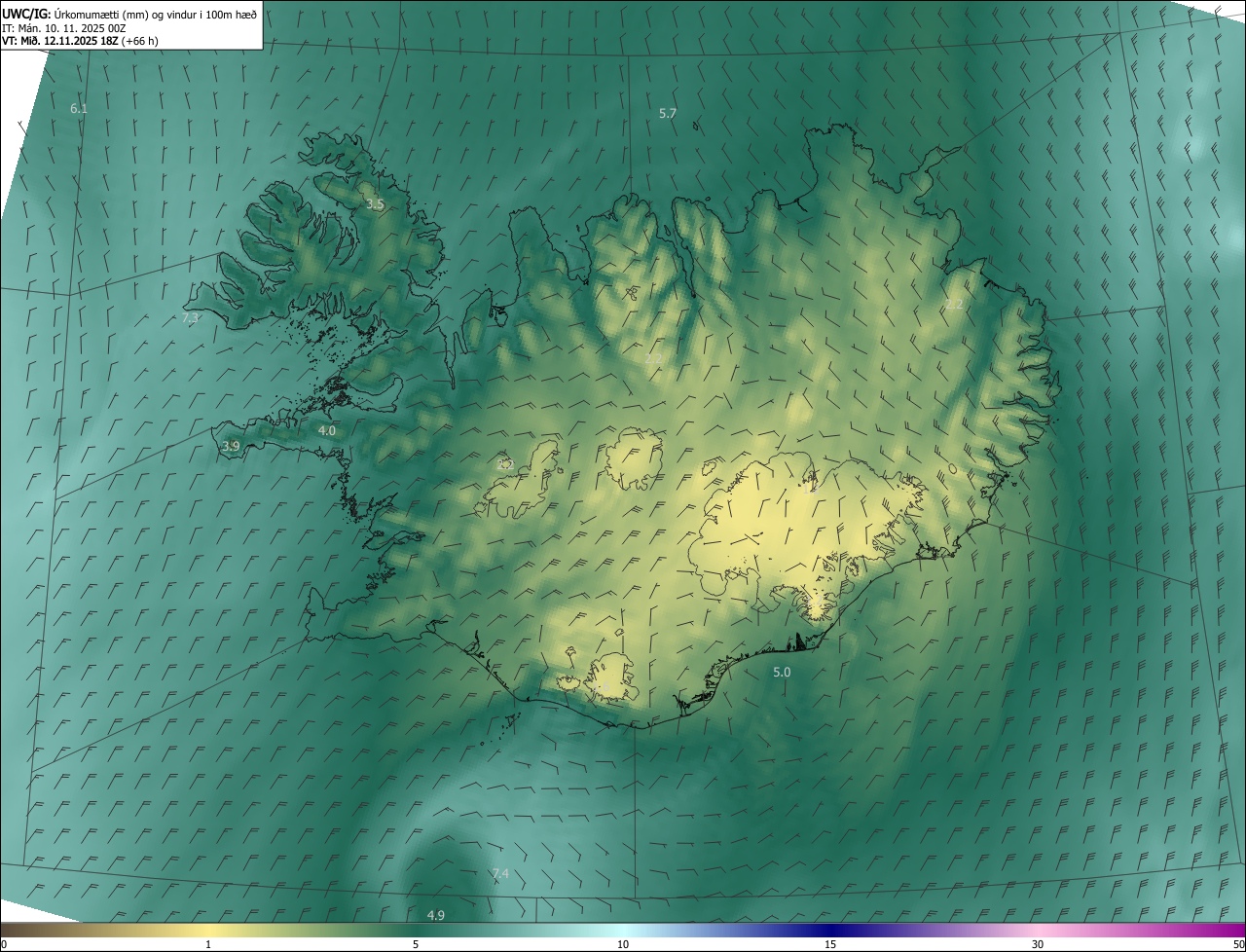The height and width of the screenshot is (952, 1246).
Task: Click the 5.7 value label north of Iceland
Action: pyautogui.click(x=667, y=114)
